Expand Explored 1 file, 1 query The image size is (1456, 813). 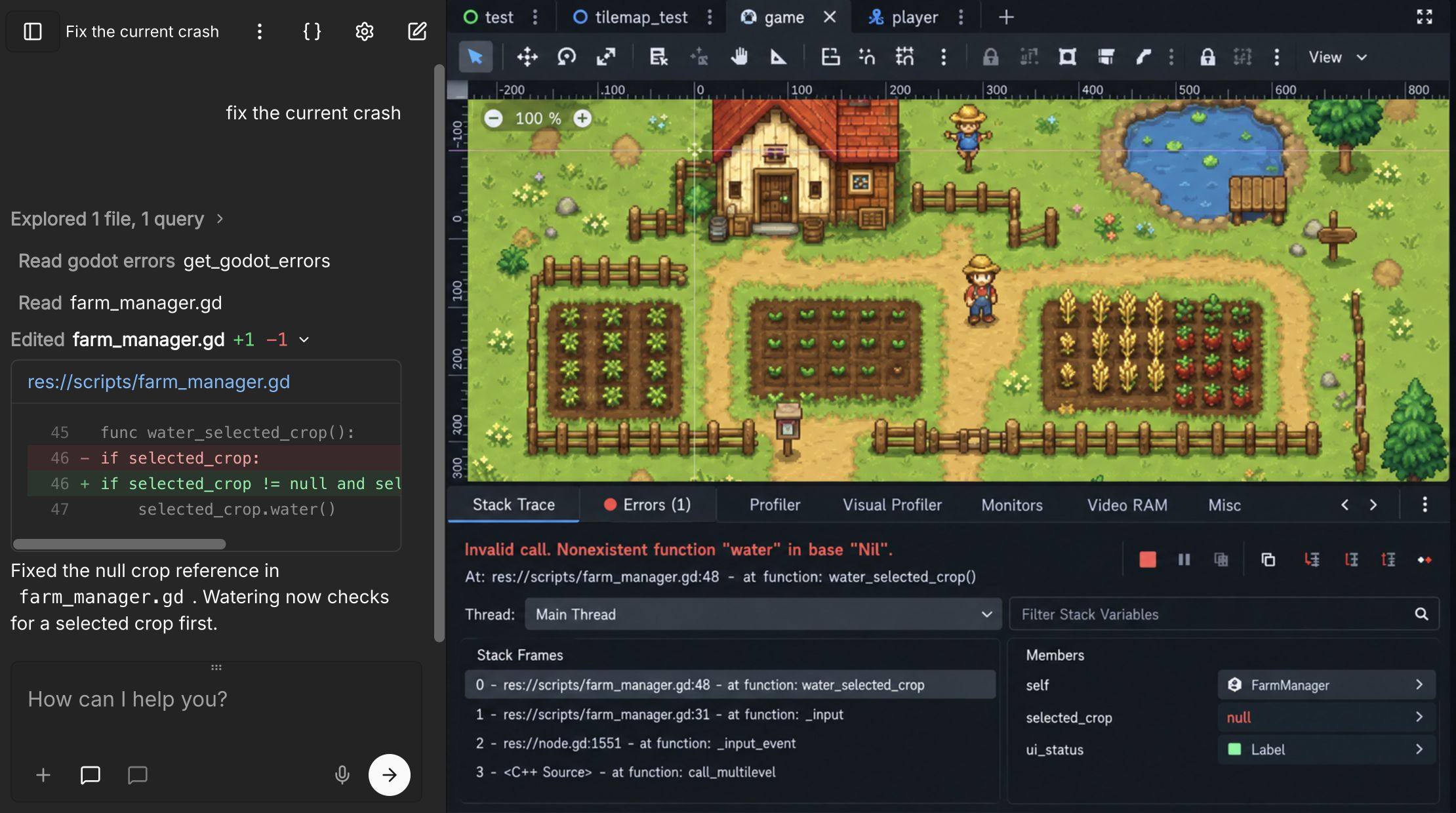pyautogui.click(x=117, y=218)
